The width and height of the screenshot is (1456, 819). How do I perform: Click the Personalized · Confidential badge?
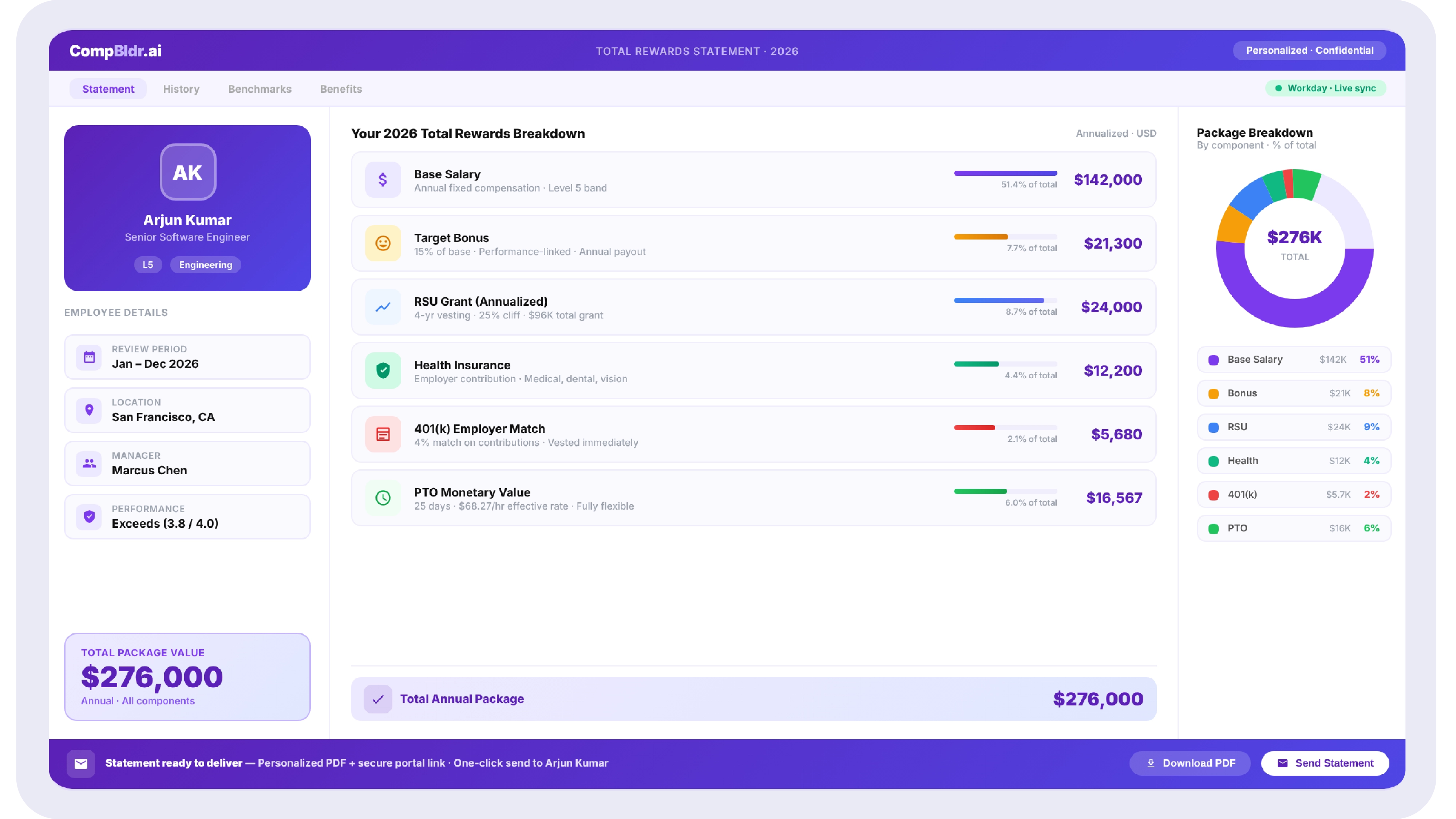tap(1309, 50)
